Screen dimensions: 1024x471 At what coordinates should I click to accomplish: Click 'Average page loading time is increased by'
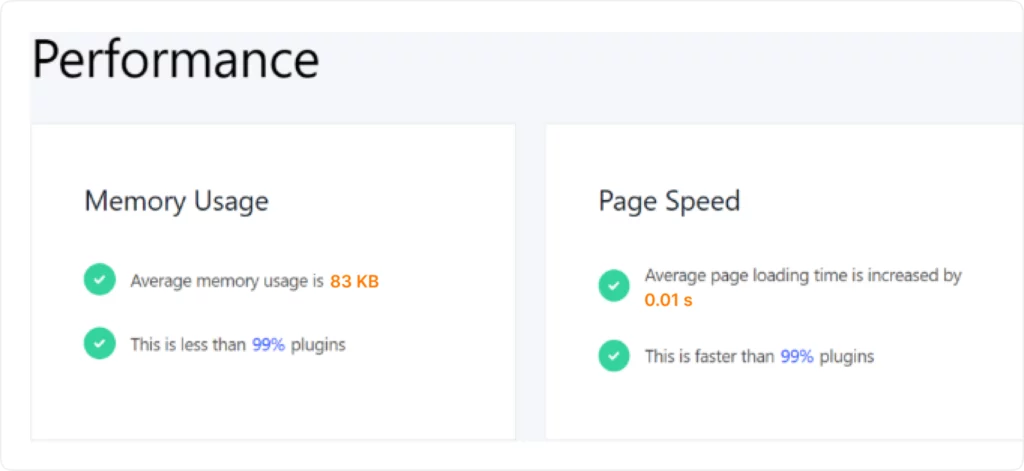[802, 275]
